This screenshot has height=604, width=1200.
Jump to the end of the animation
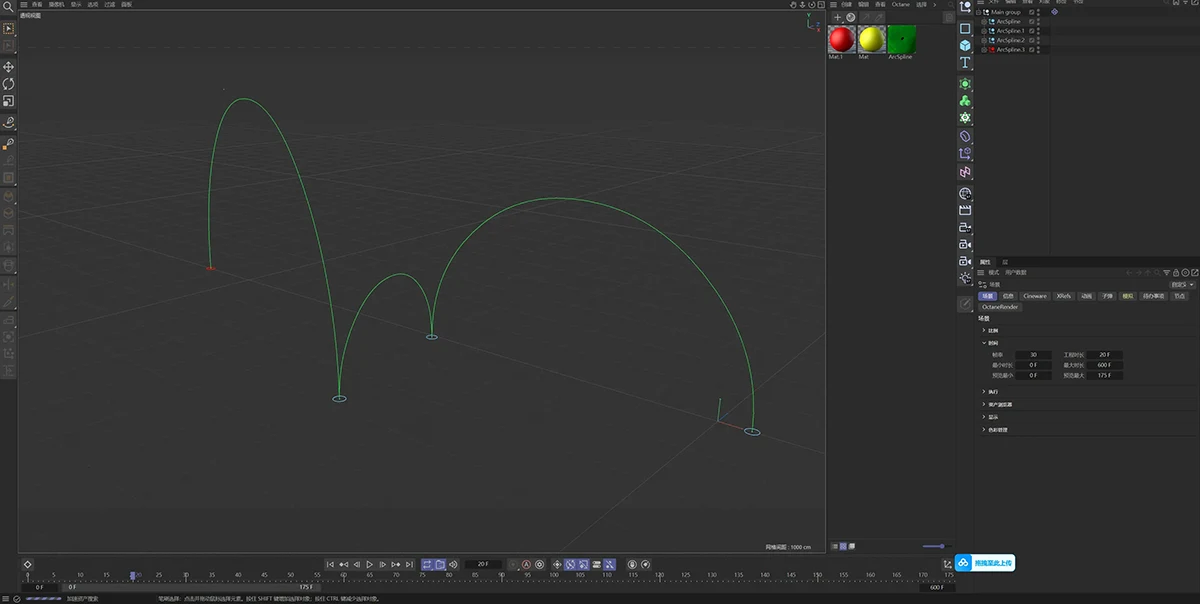click(410, 565)
